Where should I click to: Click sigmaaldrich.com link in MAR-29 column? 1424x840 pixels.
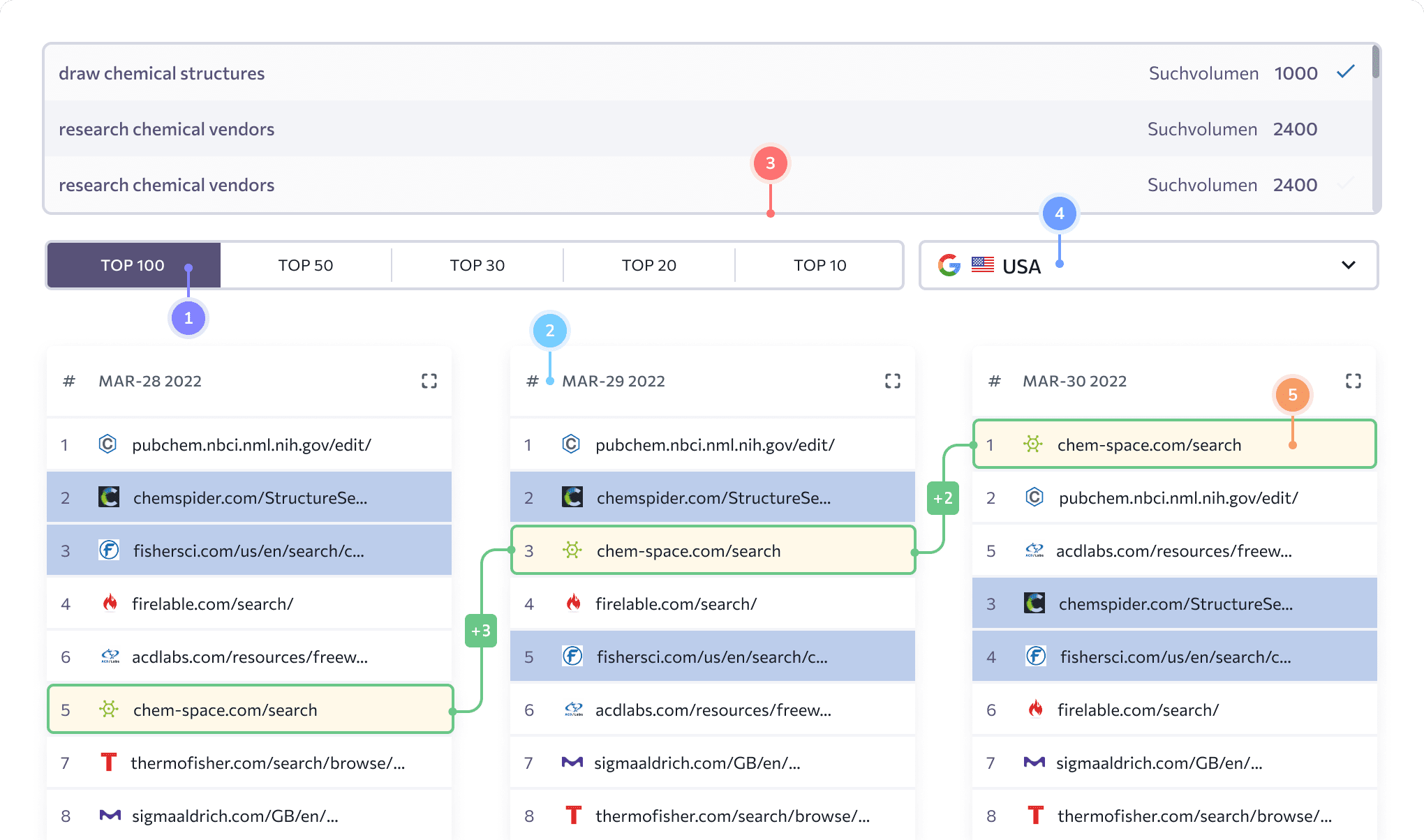[x=697, y=763]
